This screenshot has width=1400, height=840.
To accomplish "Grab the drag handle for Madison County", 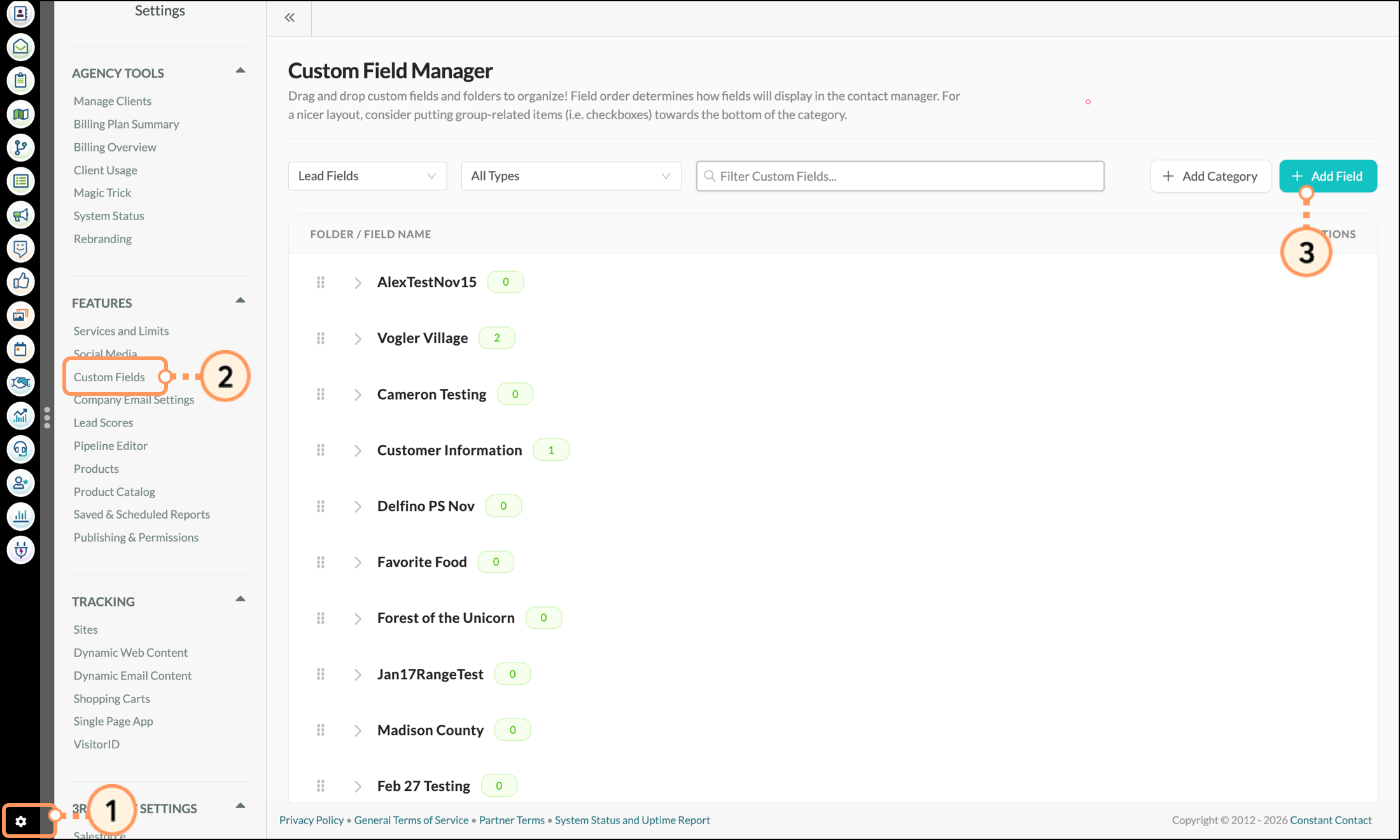I will [321, 731].
